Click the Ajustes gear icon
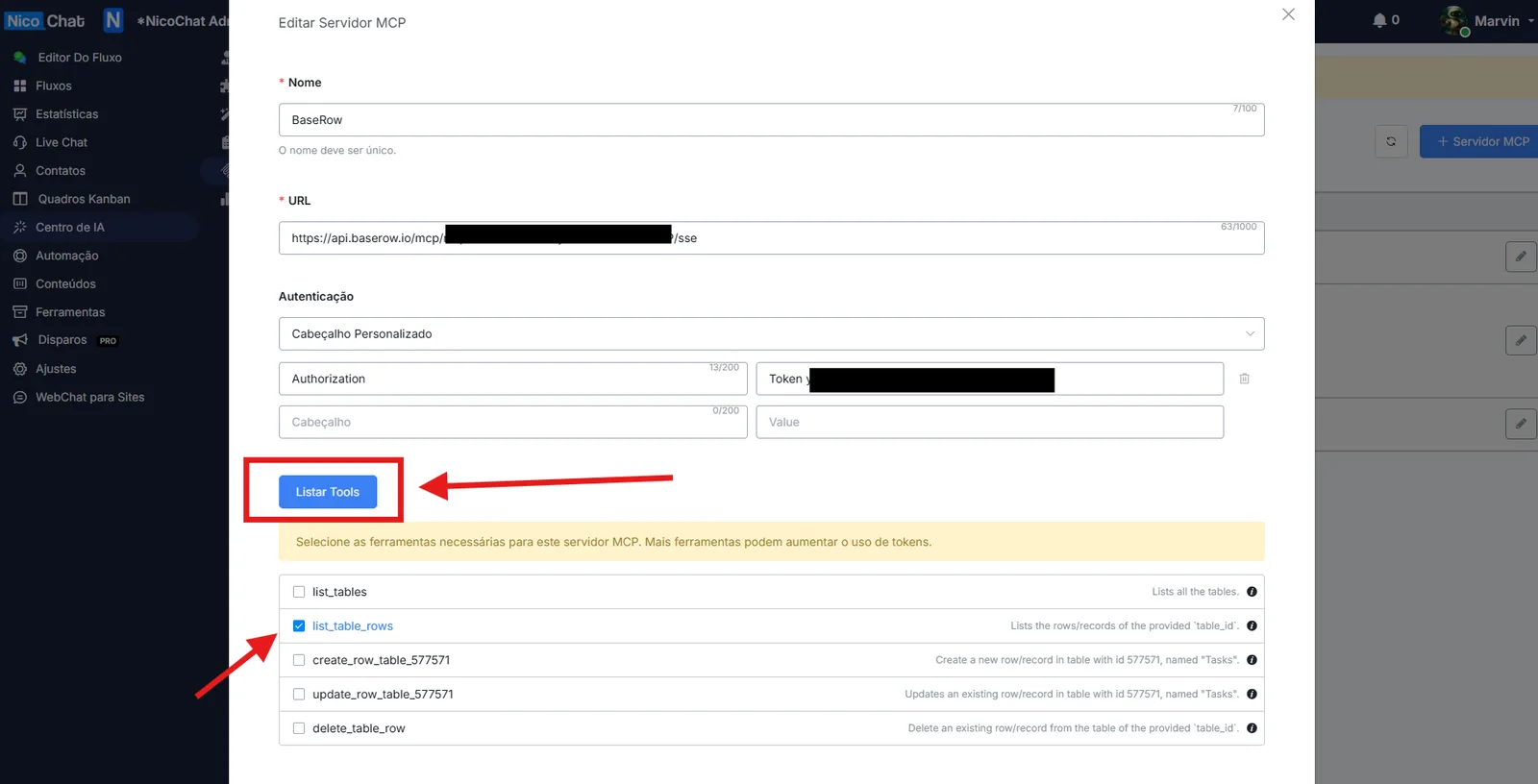1538x784 pixels. pos(19,369)
